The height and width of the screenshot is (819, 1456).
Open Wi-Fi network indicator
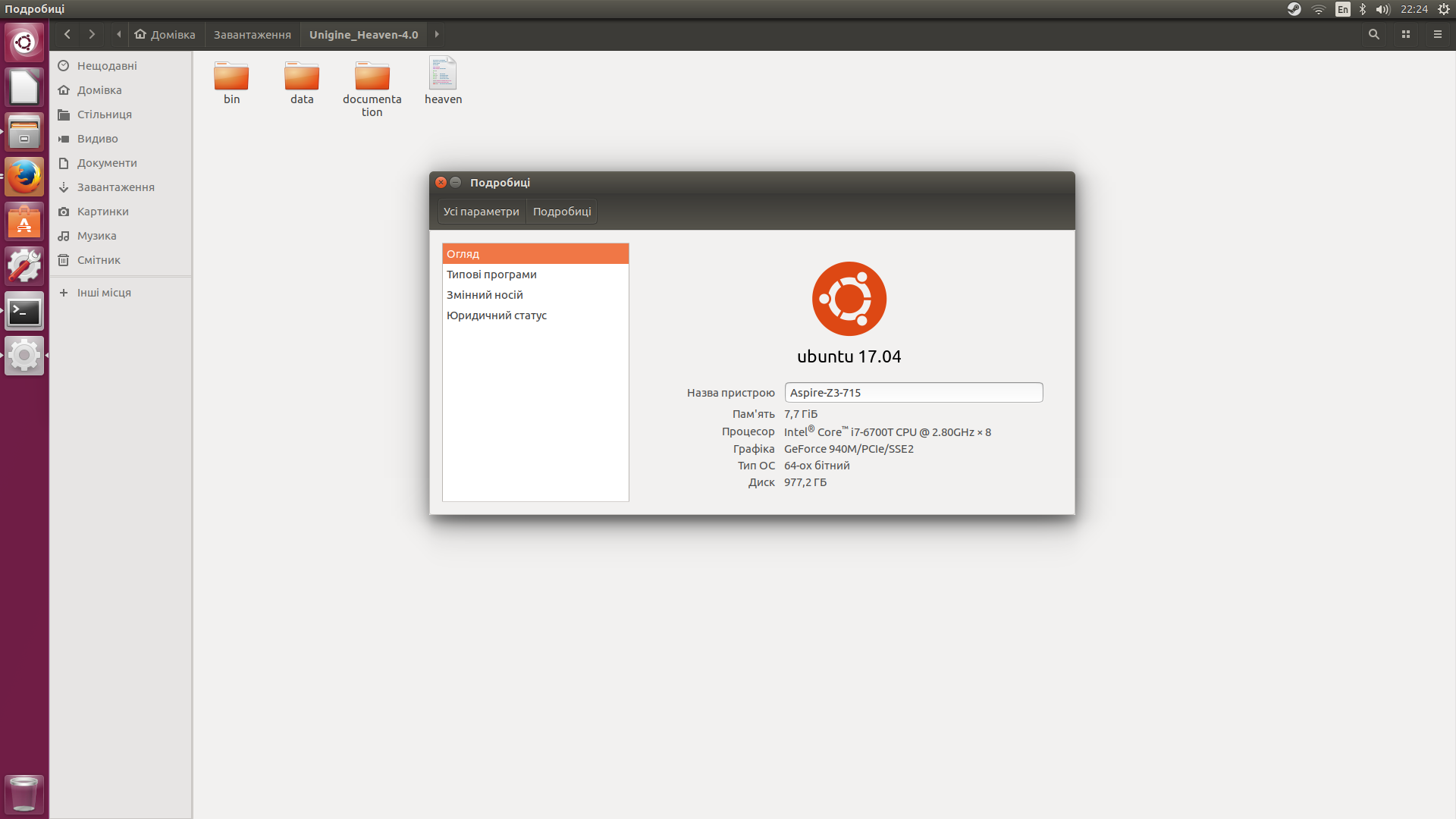(x=1319, y=9)
